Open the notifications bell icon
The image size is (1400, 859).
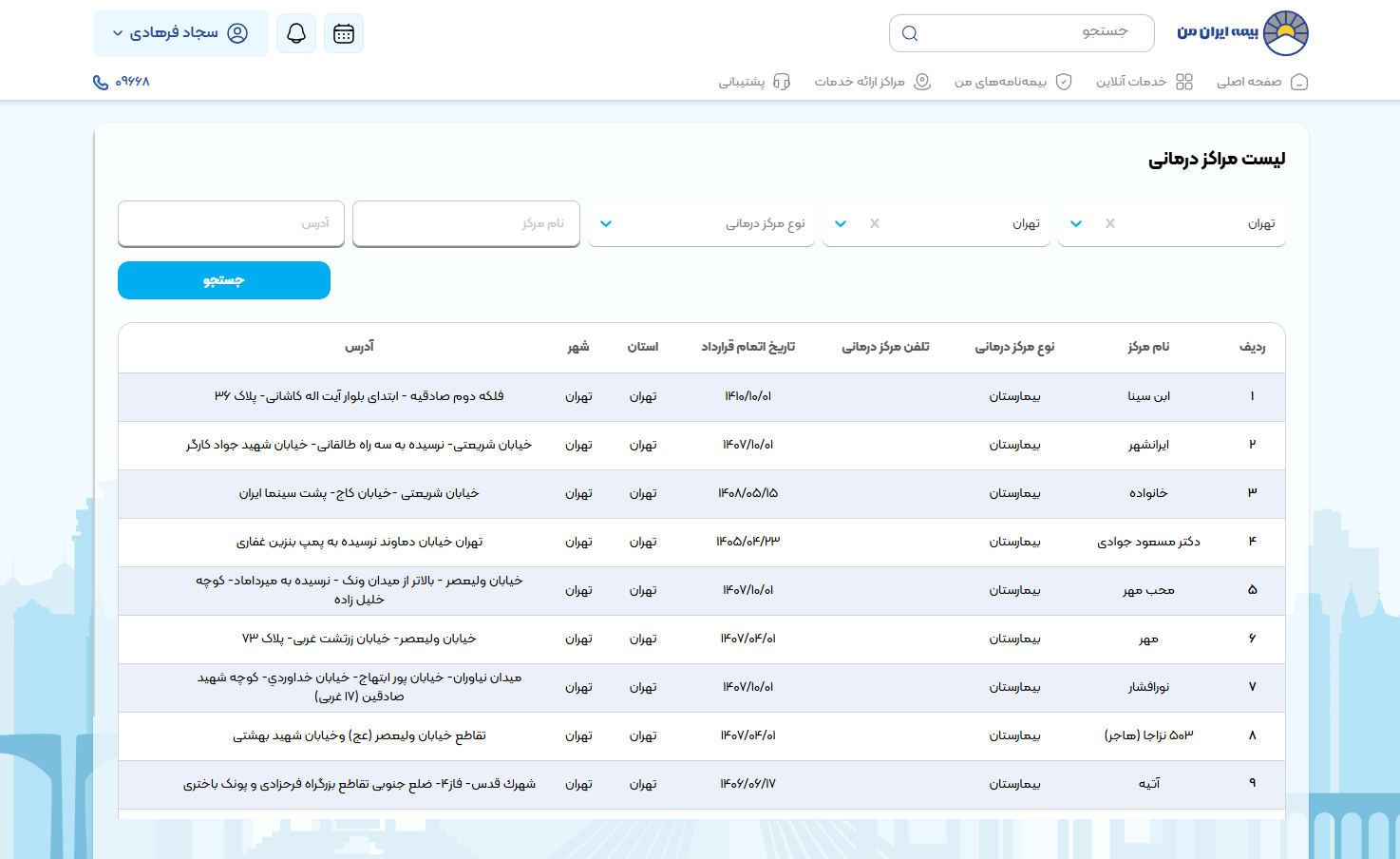tap(295, 32)
